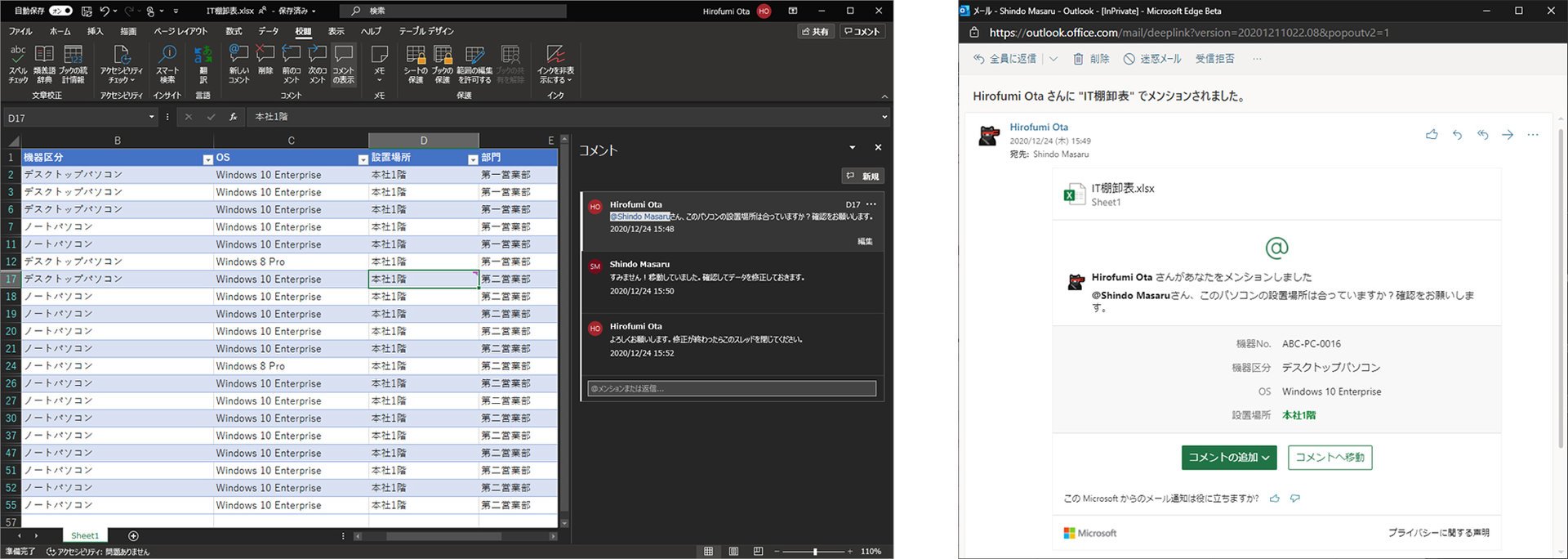Click 新規 button in comments pane
The width and height of the screenshot is (1568, 559).
pos(863,176)
